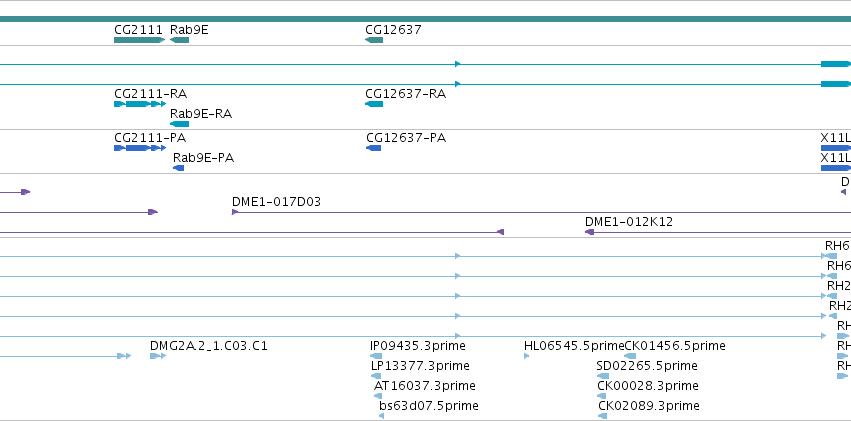The width and height of the screenshot is (851, 421).
Task: Select the CG2111-PA protein glyph
Action: tap(140, 148)
